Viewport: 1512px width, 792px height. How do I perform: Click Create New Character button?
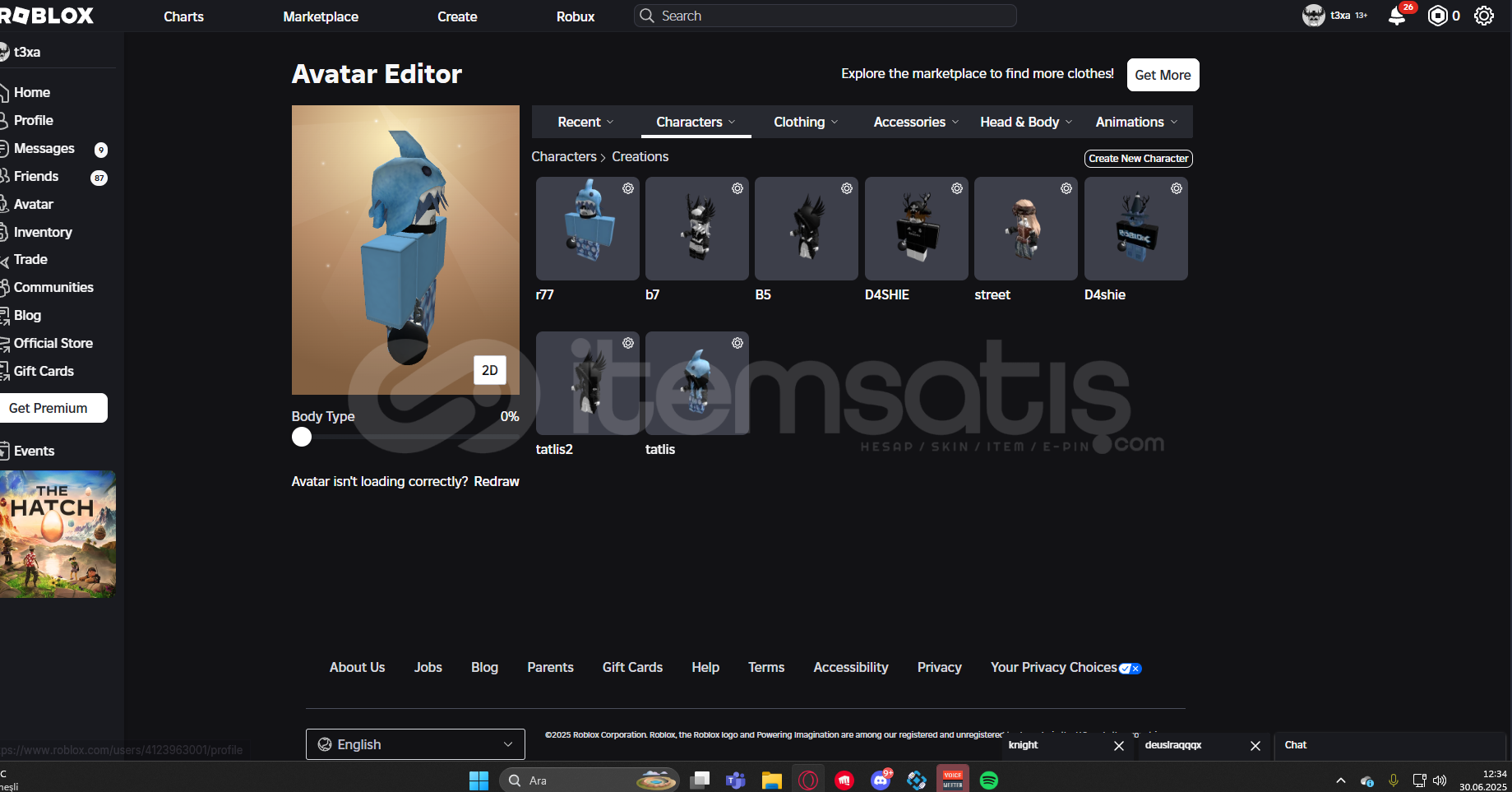pyautogui.click(x=1138, y=159)
